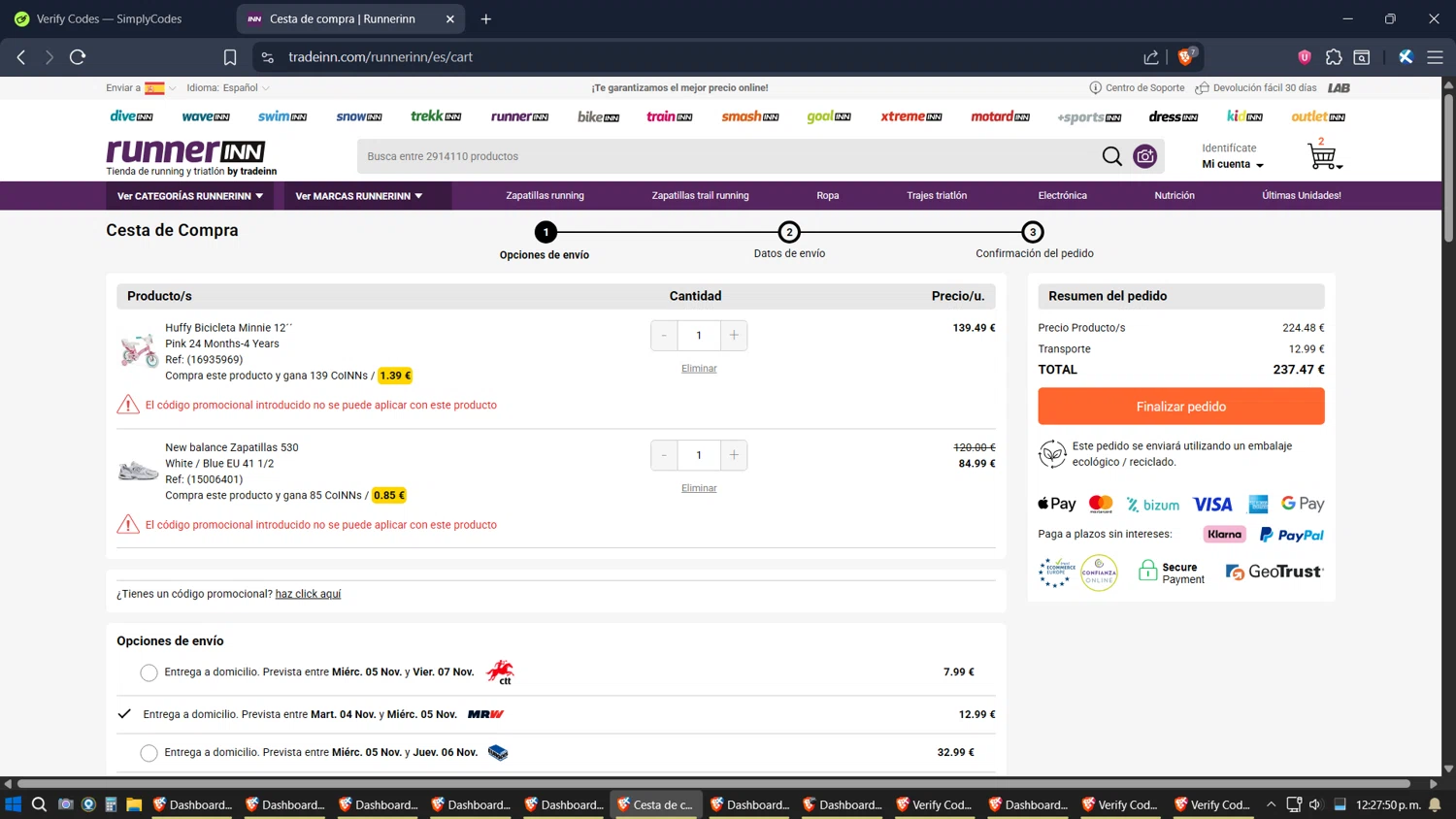Open Centro de Soporte link
The image size is (1456, 819).
click(x=1137, y=88)
